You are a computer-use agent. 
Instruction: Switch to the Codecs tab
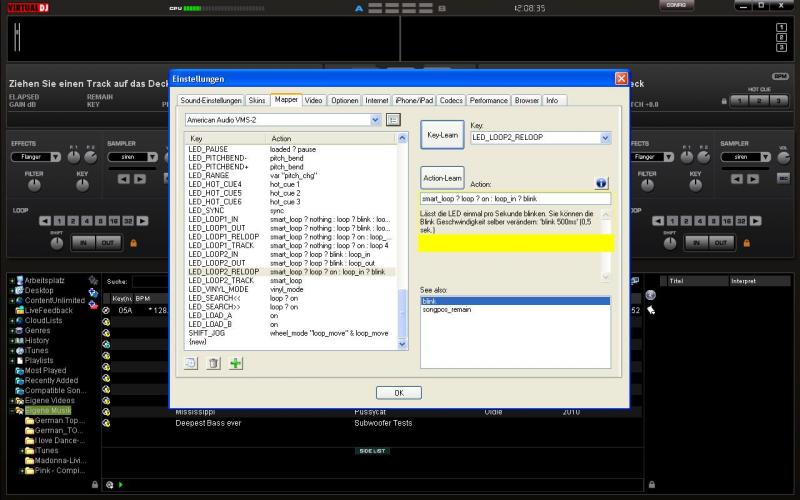(451, 100)
